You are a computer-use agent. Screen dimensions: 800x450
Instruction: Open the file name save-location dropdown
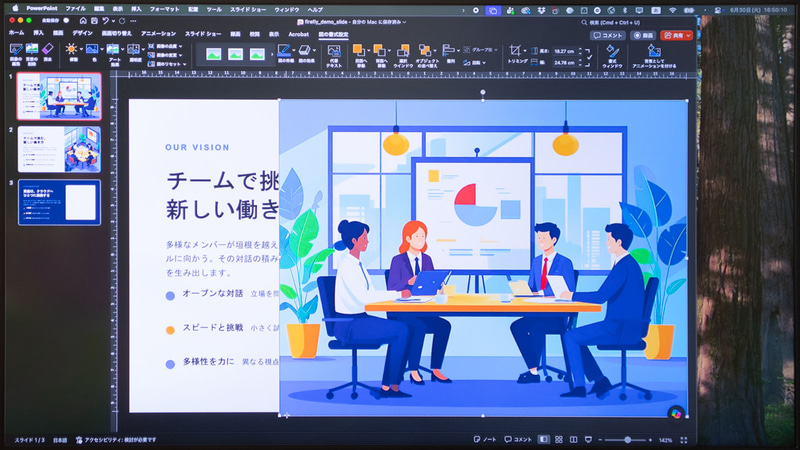(x=405, y=22)
